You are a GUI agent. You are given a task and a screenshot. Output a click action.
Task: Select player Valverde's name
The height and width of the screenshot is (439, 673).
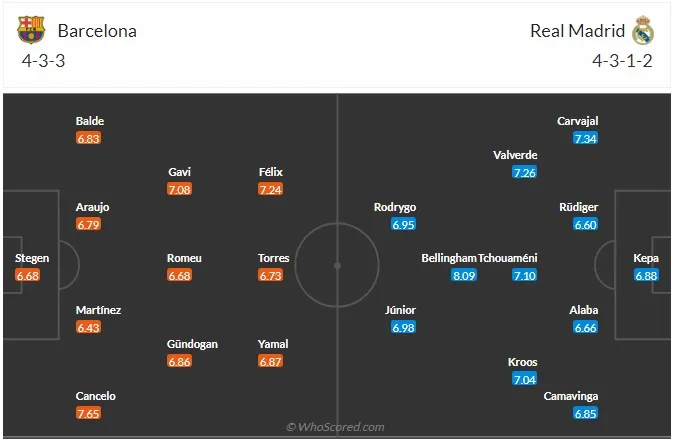515,155
